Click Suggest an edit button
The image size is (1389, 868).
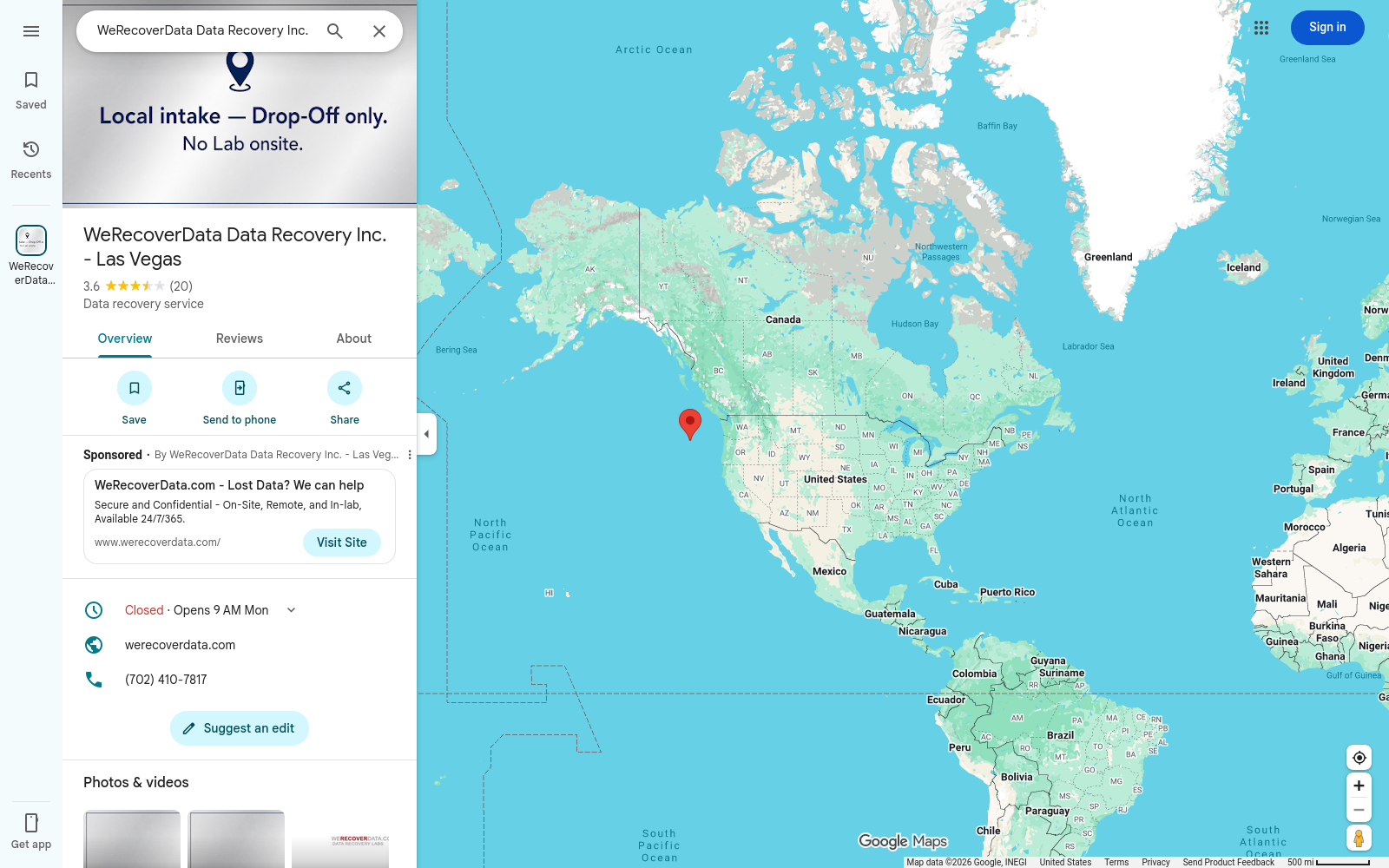[240, 728]
